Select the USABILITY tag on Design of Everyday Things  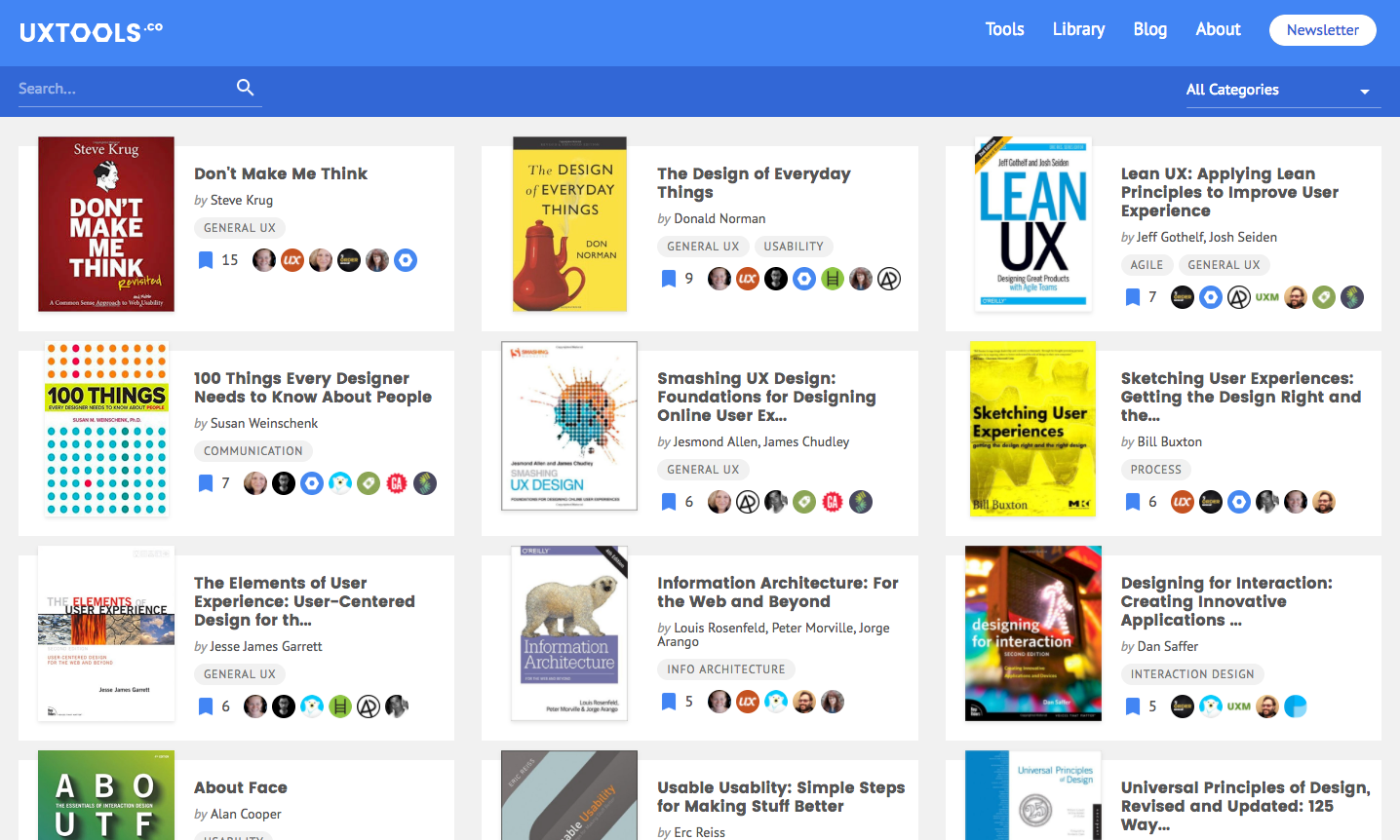click(794, 247)
